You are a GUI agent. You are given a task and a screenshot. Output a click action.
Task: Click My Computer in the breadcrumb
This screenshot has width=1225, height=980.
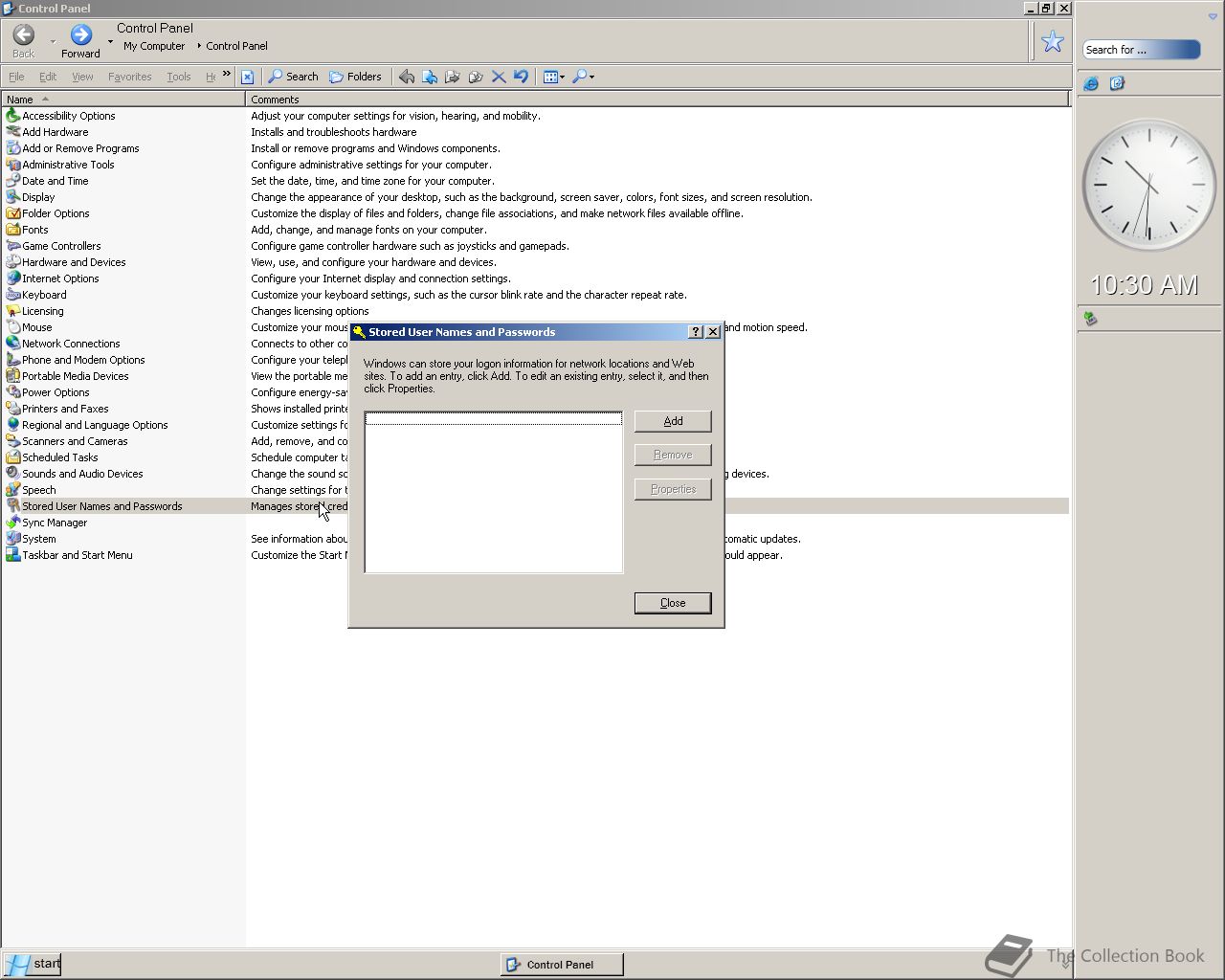point(154,46)
